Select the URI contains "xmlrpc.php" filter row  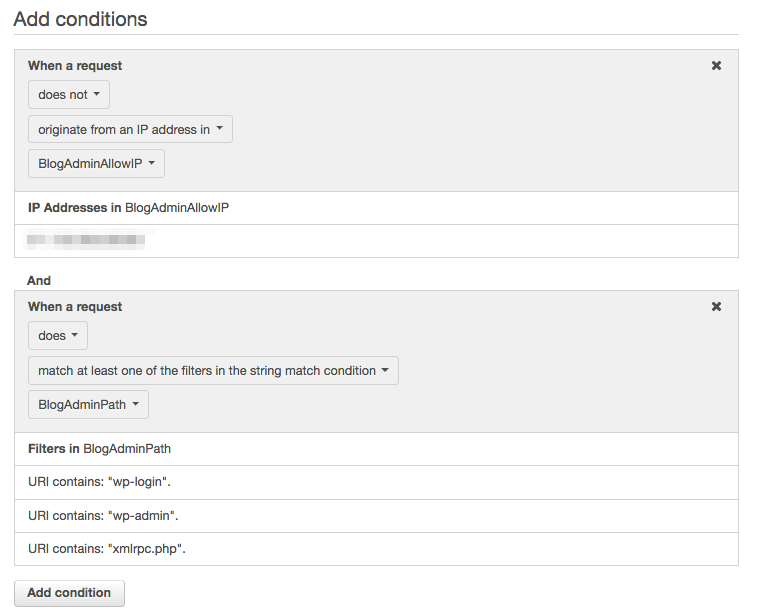(376, 549)
